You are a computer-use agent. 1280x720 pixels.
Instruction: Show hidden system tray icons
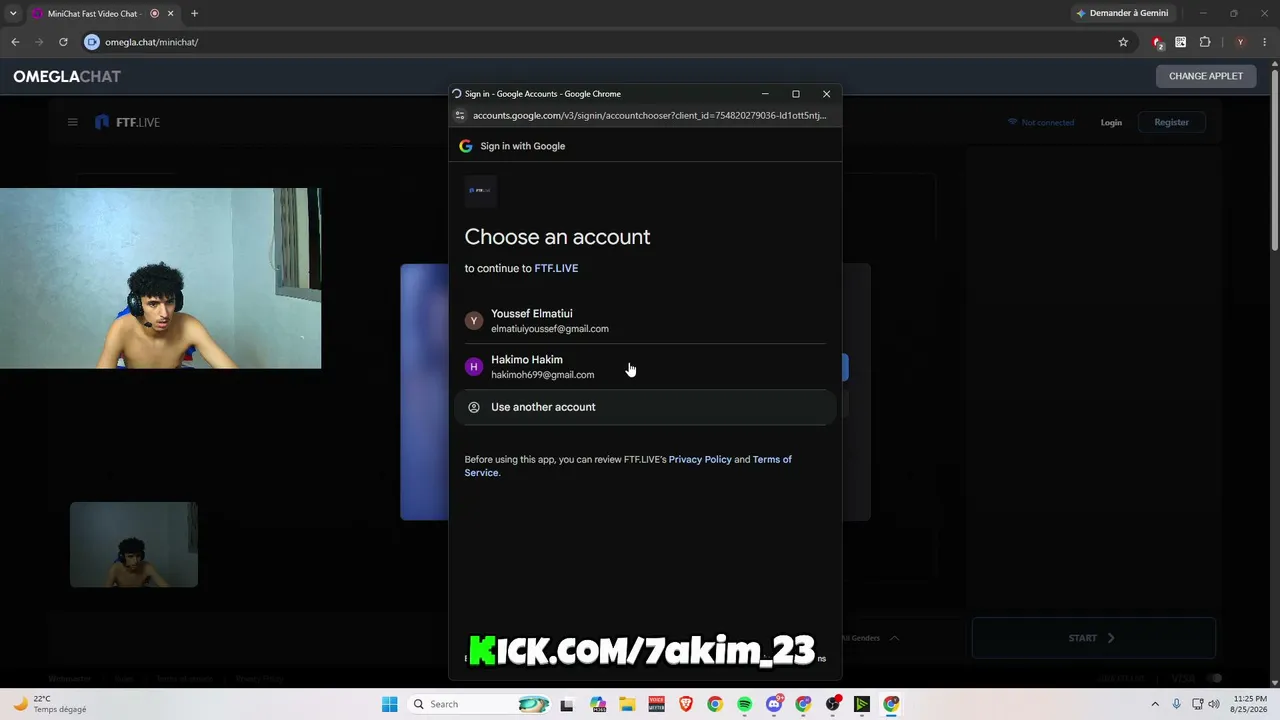click(x=1155, y=704)
